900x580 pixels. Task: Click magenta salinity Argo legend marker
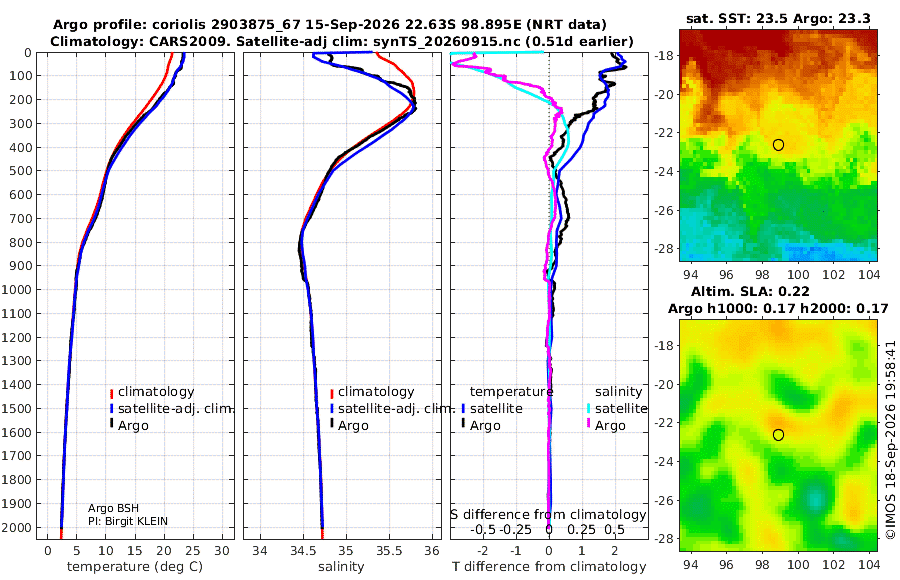pos(588,424)
